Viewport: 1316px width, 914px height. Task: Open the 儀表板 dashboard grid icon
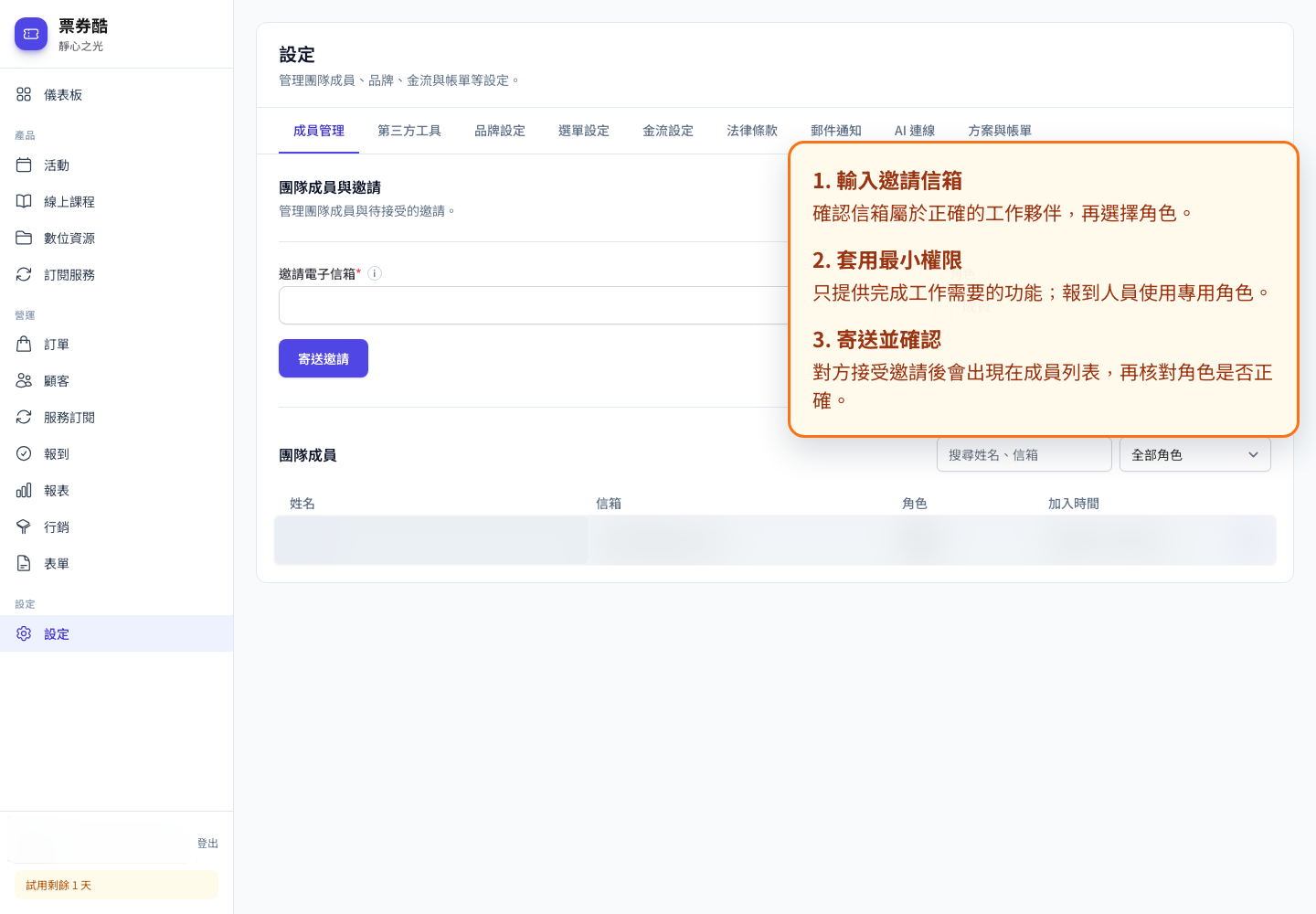pos(24,94)
